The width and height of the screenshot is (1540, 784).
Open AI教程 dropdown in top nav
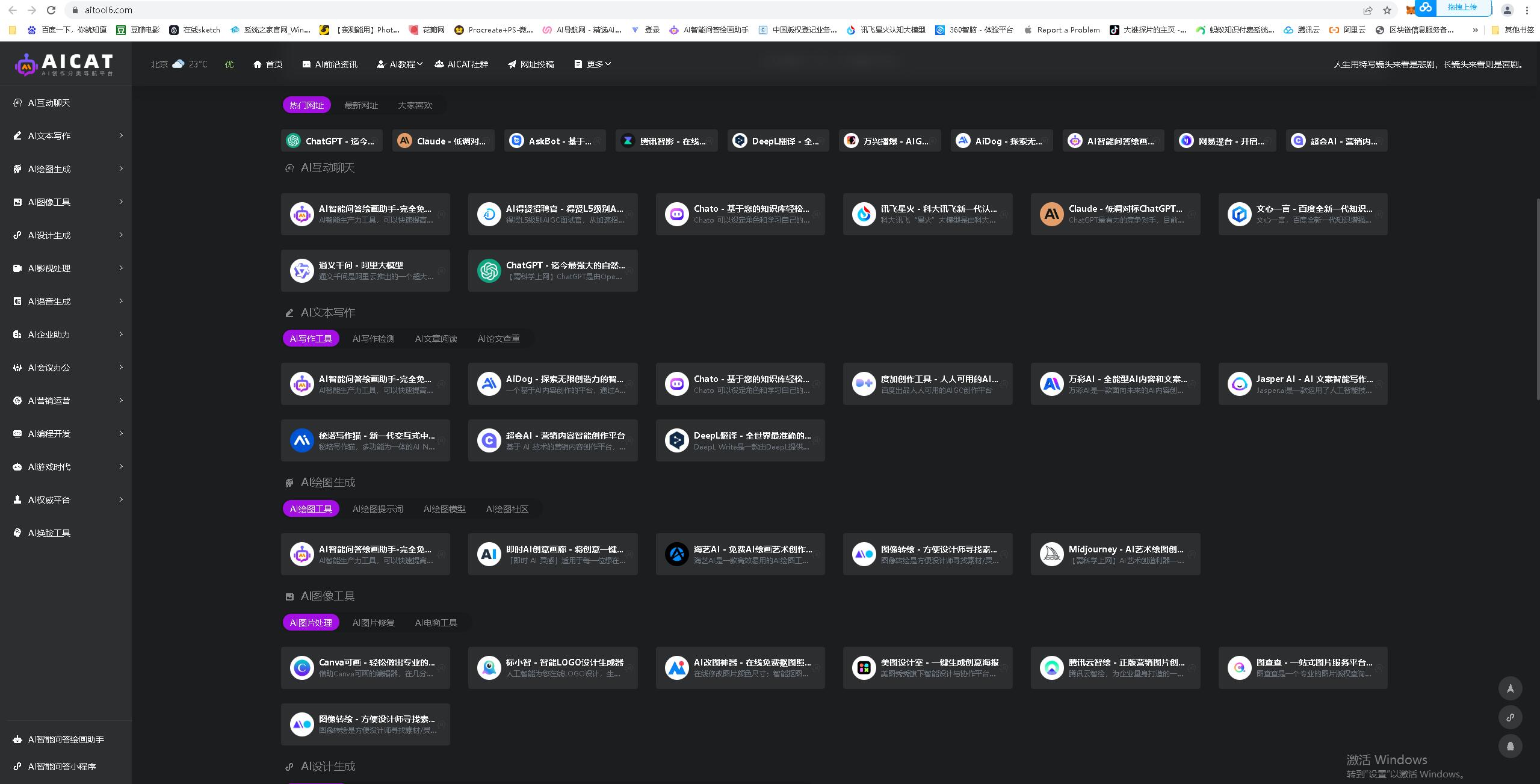pyautogui.click(x=400, y=64)
